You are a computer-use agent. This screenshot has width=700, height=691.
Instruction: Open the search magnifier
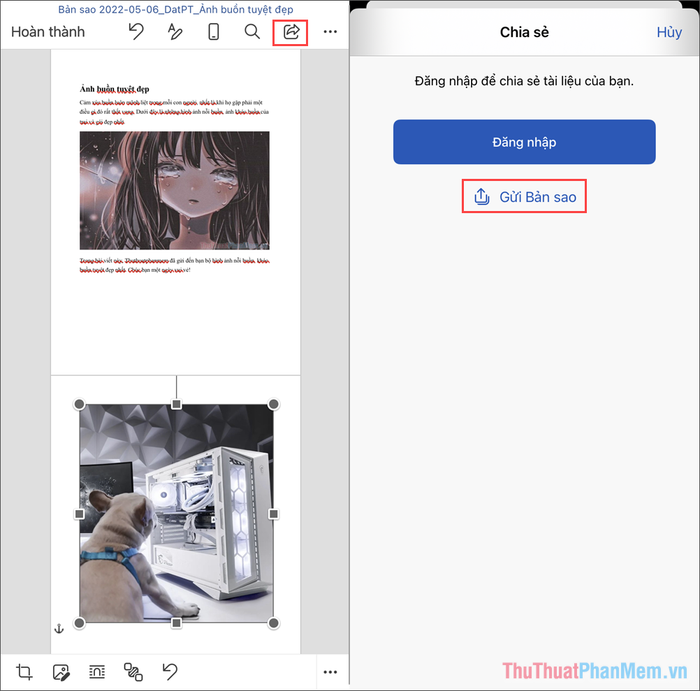point(252,32)
